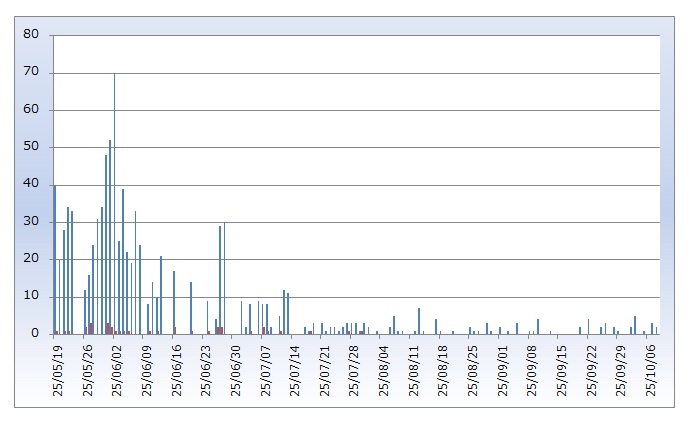Click the 25/07/28 date label
The image size is (691, 422).
click(x=353, y=368)
